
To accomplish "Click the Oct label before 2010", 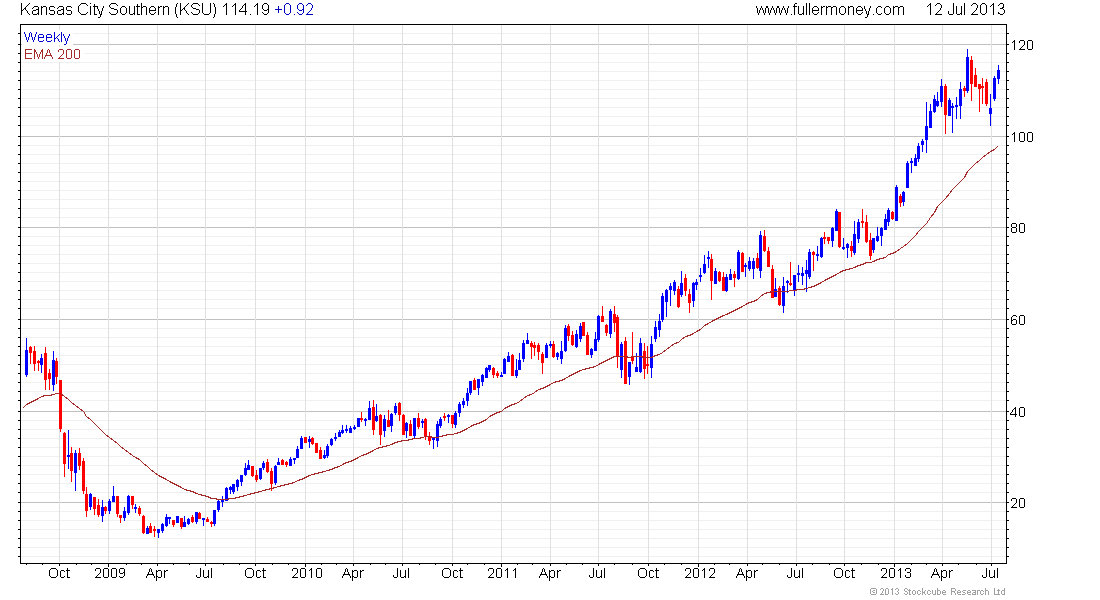I will 255,573.
